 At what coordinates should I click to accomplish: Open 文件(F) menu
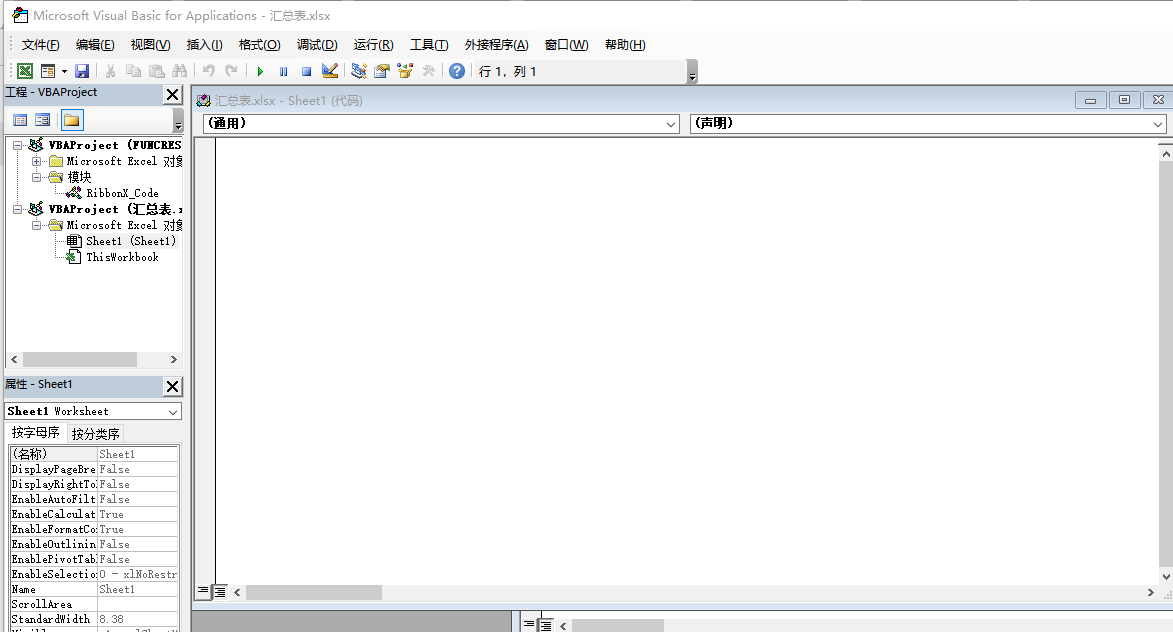pyautogui.click(x=40, y=45)
